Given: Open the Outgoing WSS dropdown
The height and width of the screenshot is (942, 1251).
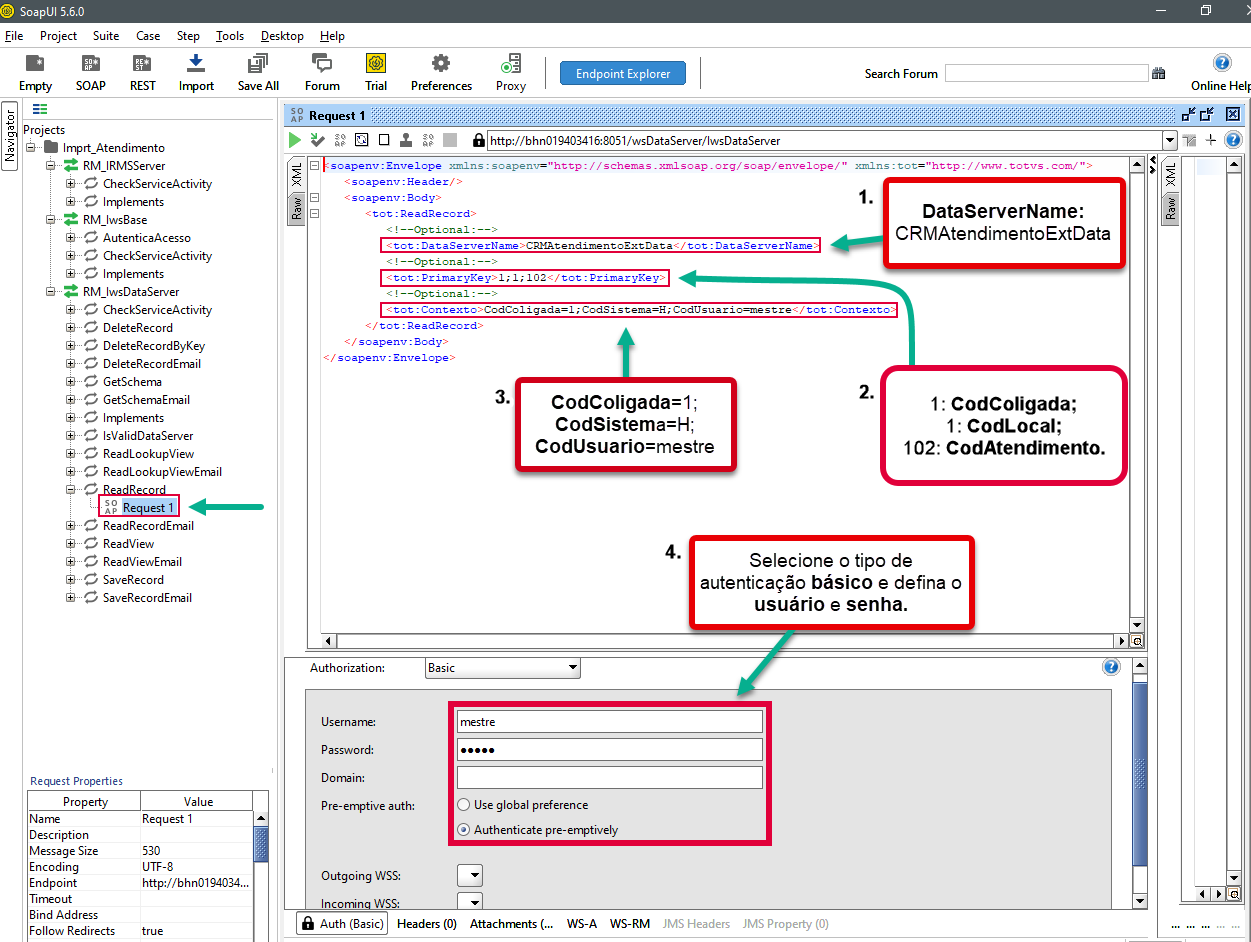Looking at the screenshot, I should click(x=470, y=875).
